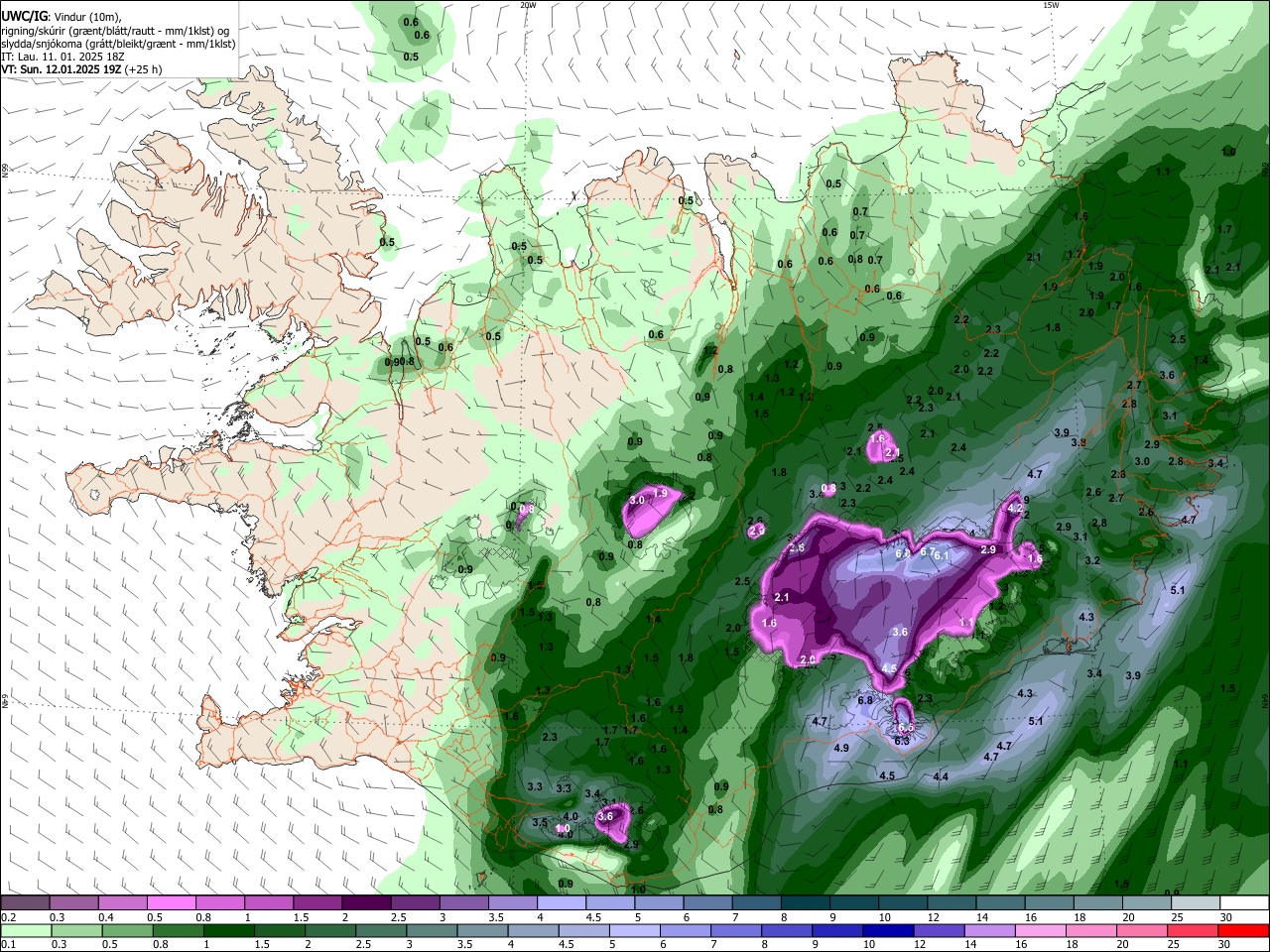Select the rain legend swatch labeled 0.3
Screen dimensions: 1270x952
click(x=76, y=930)
